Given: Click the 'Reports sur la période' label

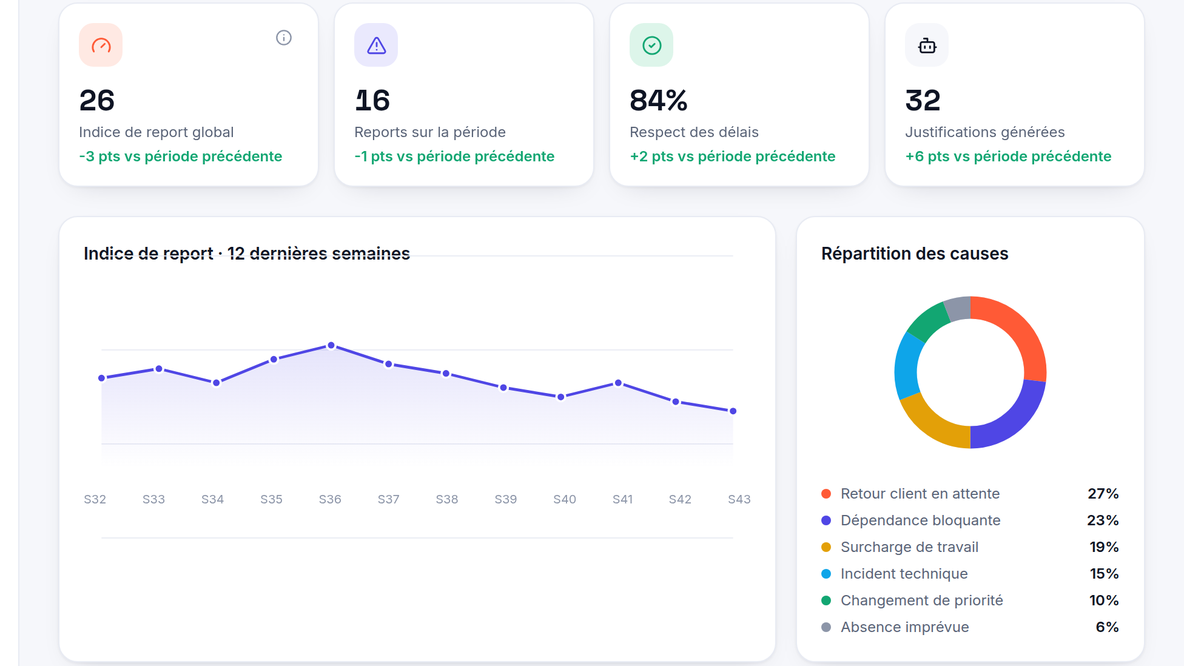Looking at the screenshot, I should point(430,132).
